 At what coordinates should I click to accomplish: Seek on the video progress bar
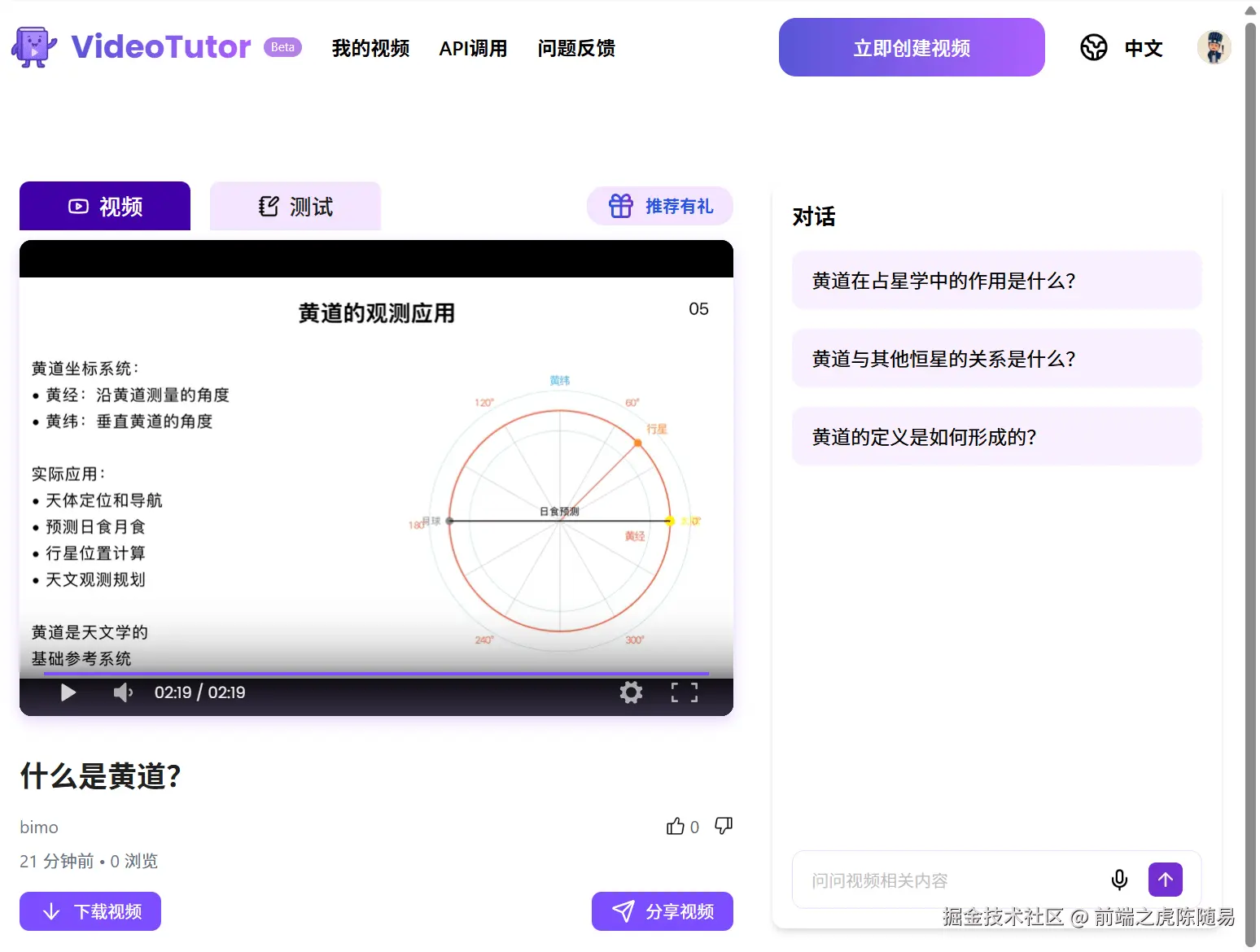[376, 674]
